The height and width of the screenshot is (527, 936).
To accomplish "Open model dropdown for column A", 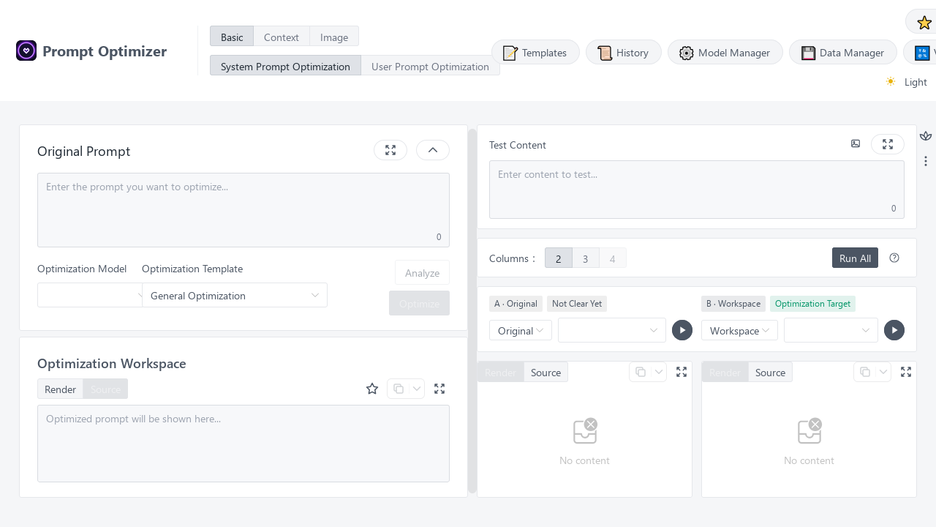I will click(x=611, y=330).
